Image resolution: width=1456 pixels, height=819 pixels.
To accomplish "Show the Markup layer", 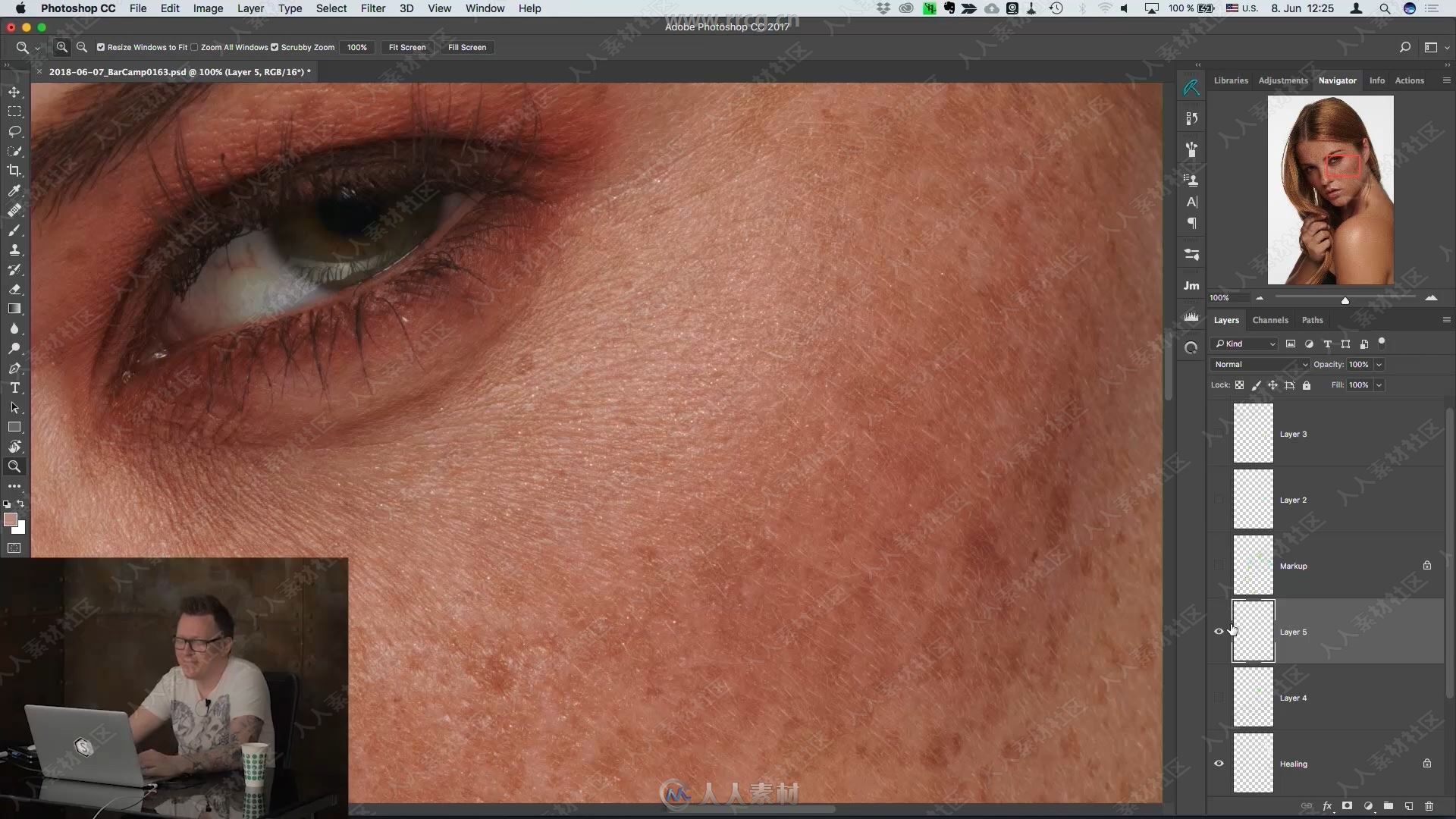I will tap(1219, 566).
